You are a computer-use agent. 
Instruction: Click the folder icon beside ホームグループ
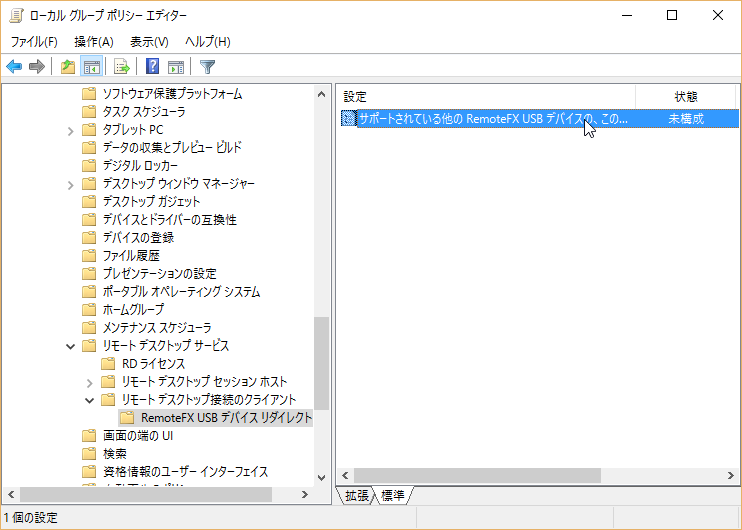click(x=89, y=309)
